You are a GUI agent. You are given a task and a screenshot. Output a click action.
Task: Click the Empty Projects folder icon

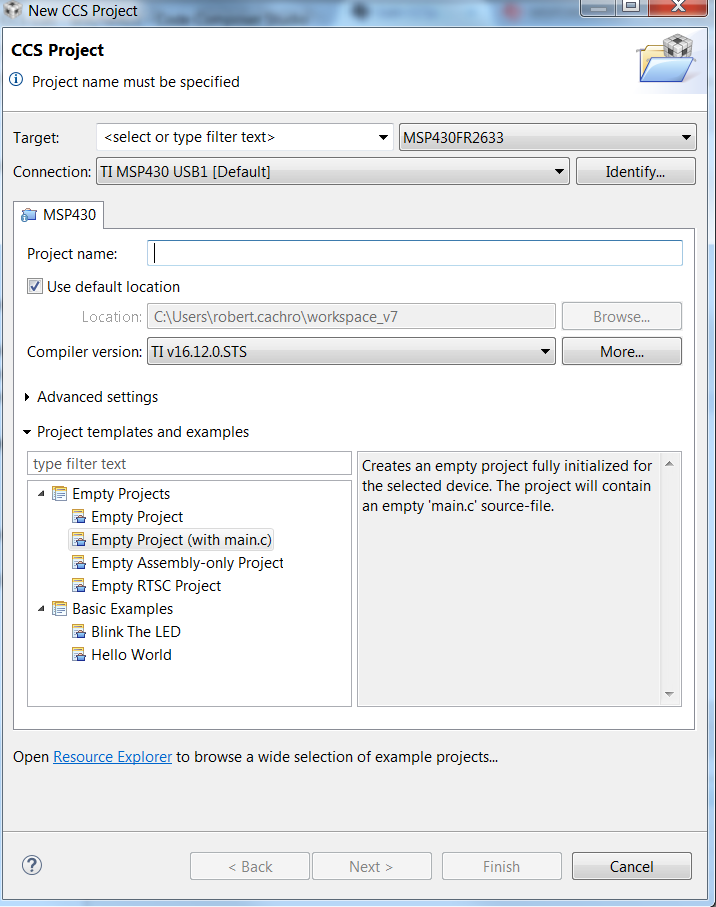tap(60, 494)
